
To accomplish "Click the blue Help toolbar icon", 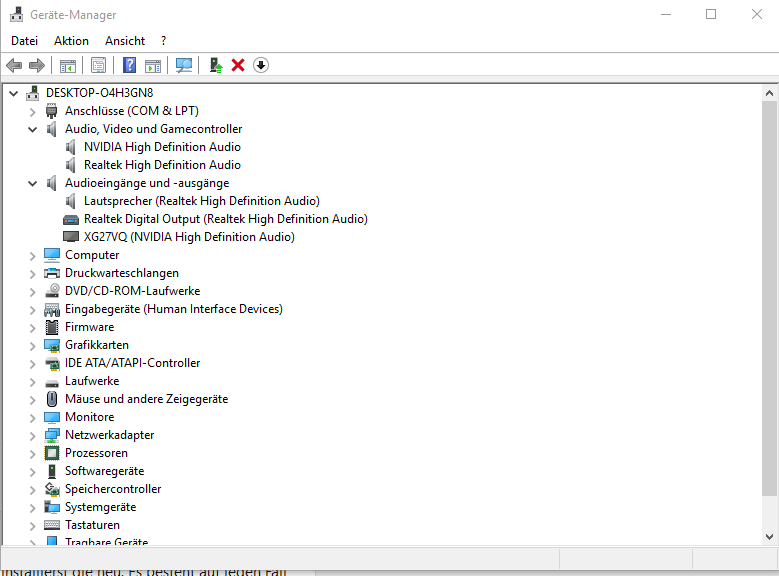I will tap(129, 65).
